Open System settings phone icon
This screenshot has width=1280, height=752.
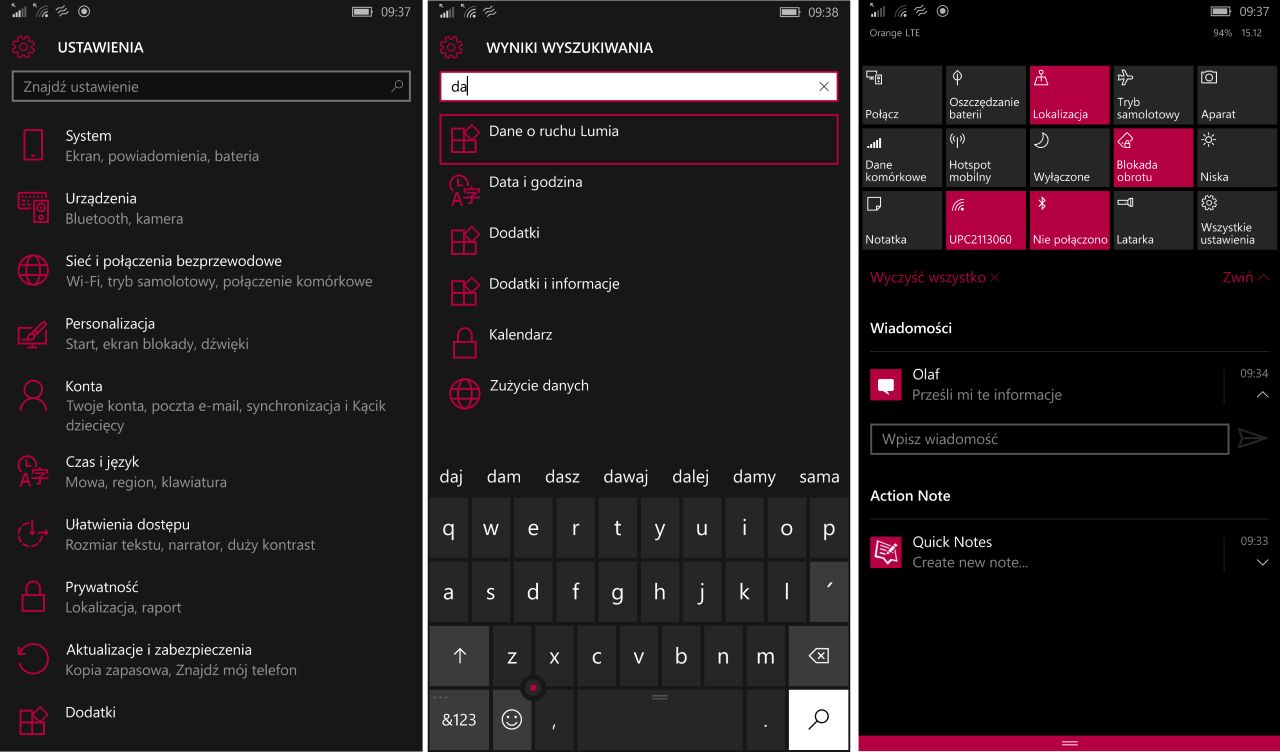[x=33, y=145]
